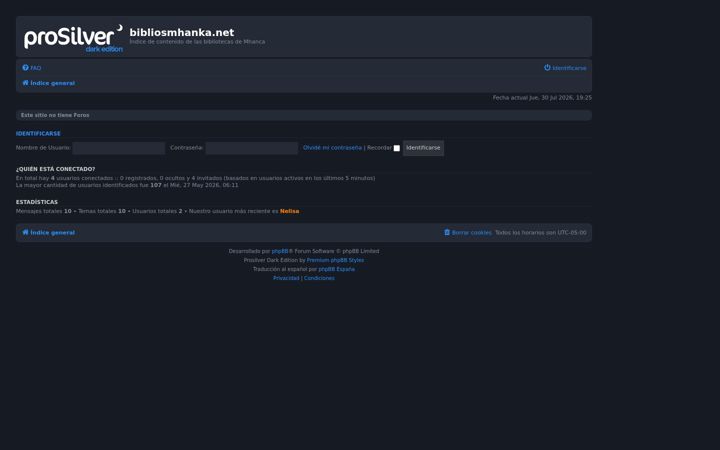Open Nelisa user profile link
Screen dimensions: 720x450
click(289, 211)
